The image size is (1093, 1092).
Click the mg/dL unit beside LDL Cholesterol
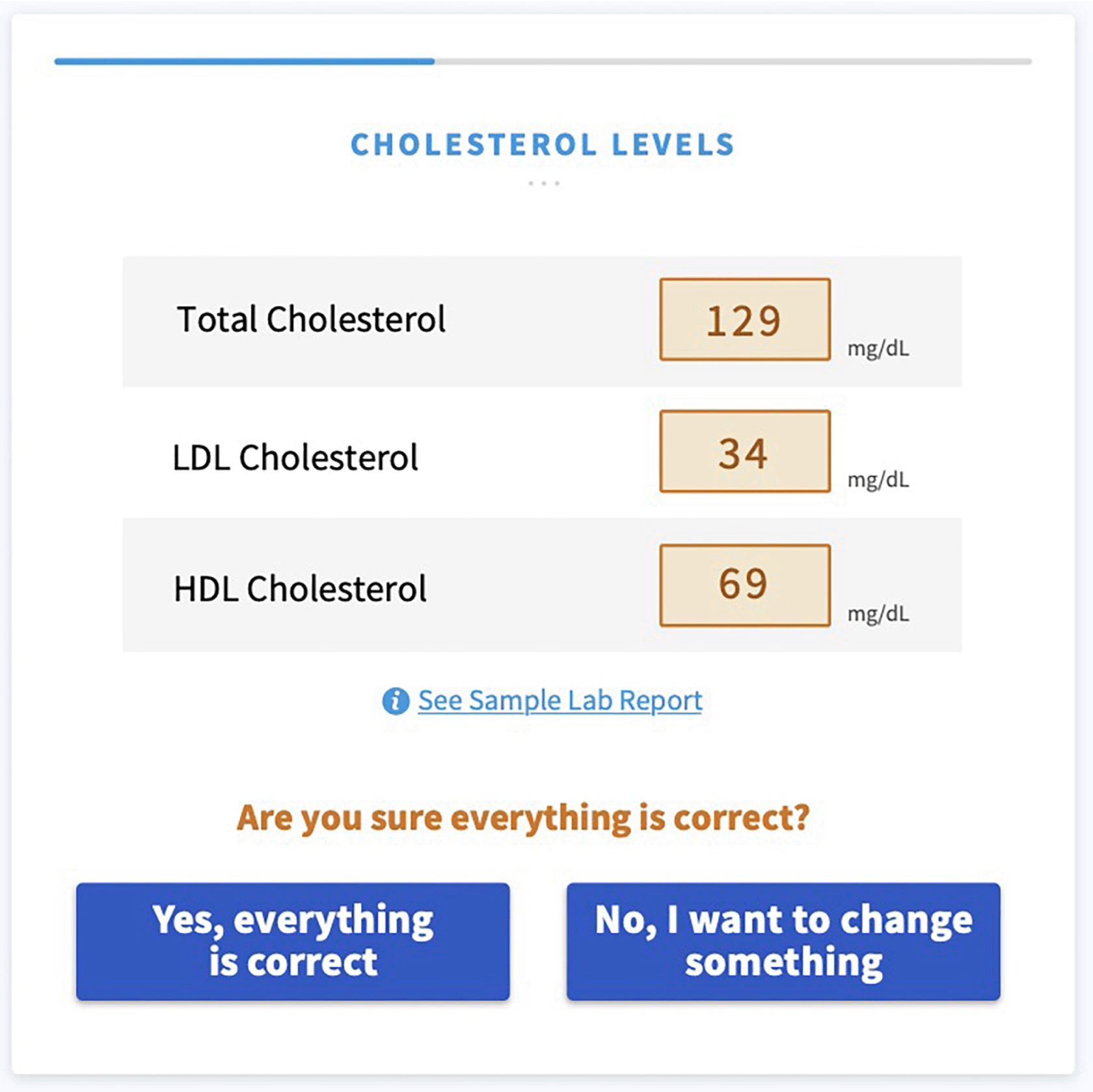coord(878,480)
